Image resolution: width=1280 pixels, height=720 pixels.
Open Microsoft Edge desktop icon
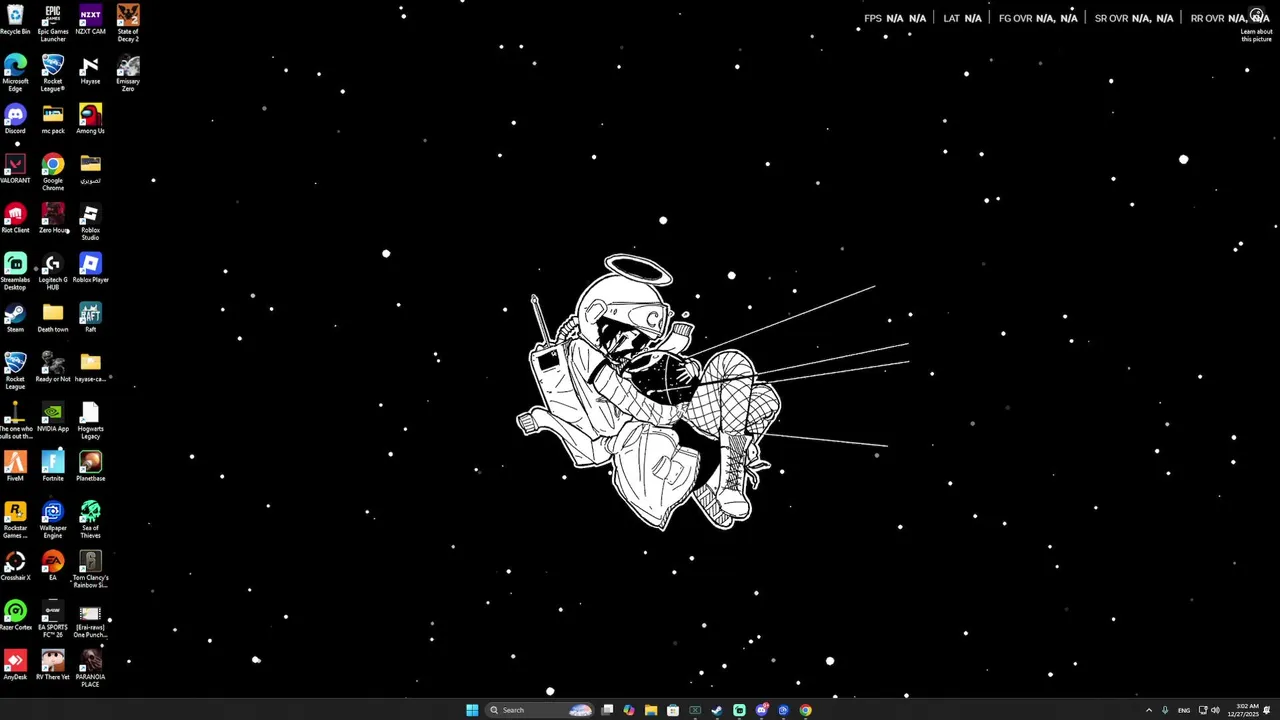tap(15, 72)
